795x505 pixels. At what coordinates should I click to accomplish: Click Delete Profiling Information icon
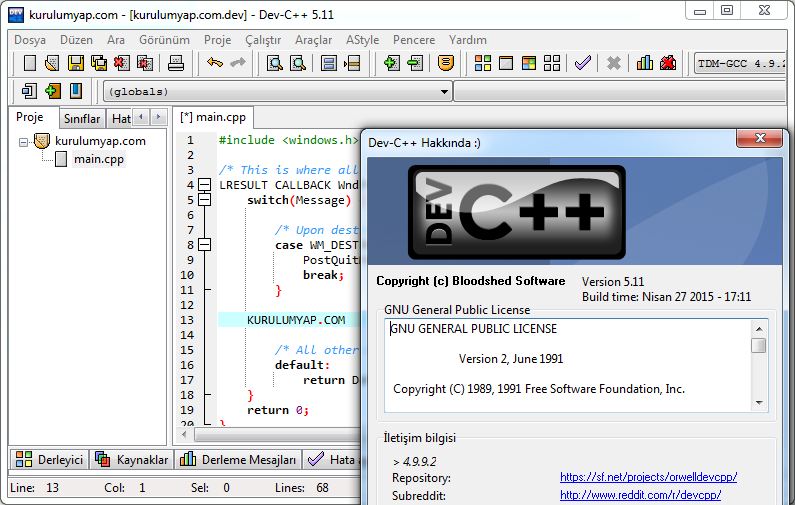tap(668, 63)
